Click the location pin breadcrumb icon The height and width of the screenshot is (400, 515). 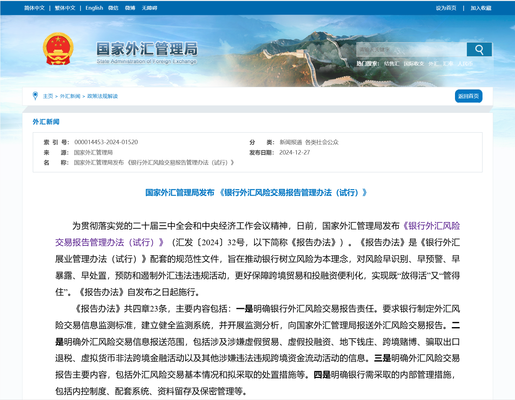[x=35, y=96]
